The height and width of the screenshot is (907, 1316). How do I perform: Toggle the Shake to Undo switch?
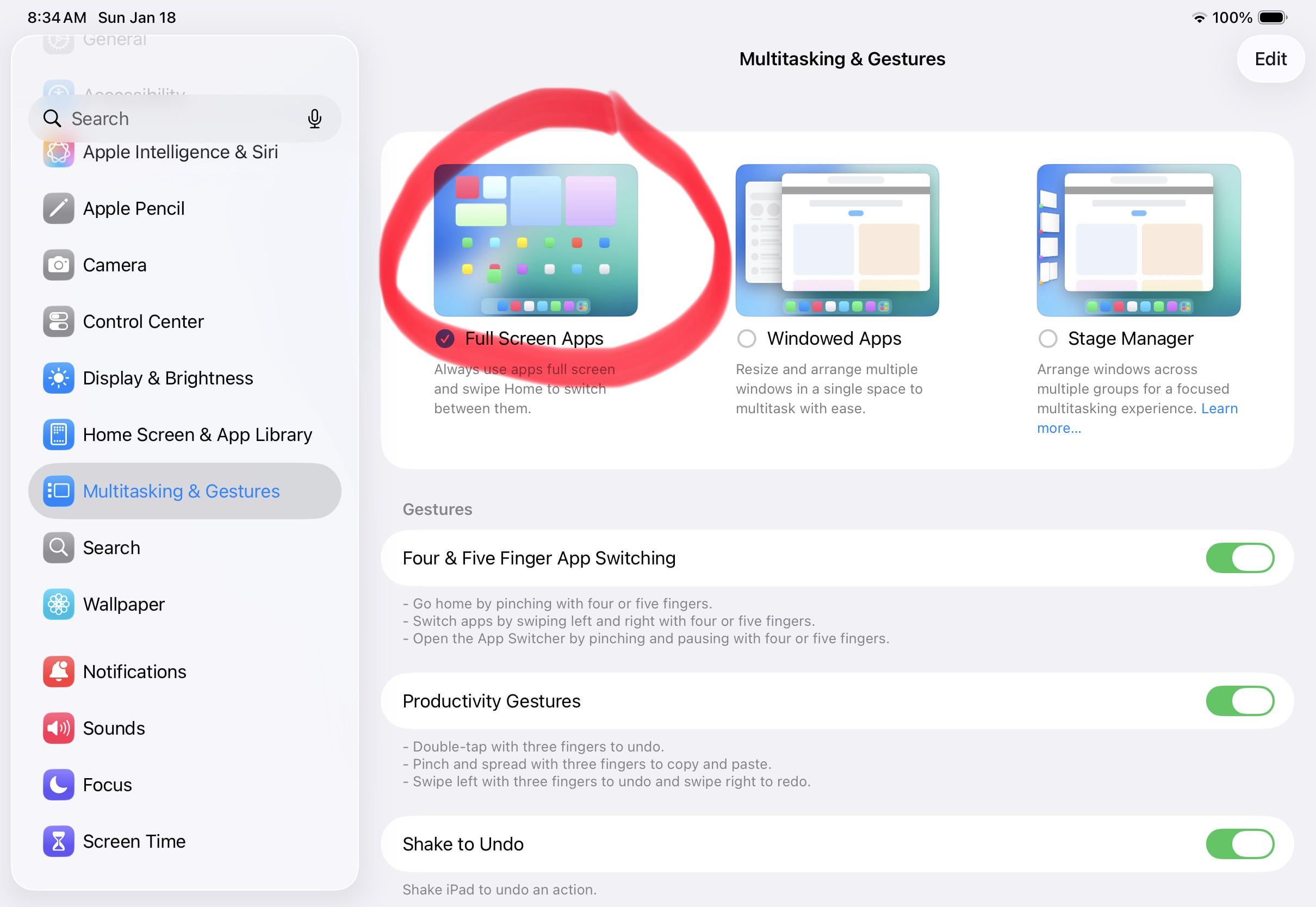point(1239,844)
